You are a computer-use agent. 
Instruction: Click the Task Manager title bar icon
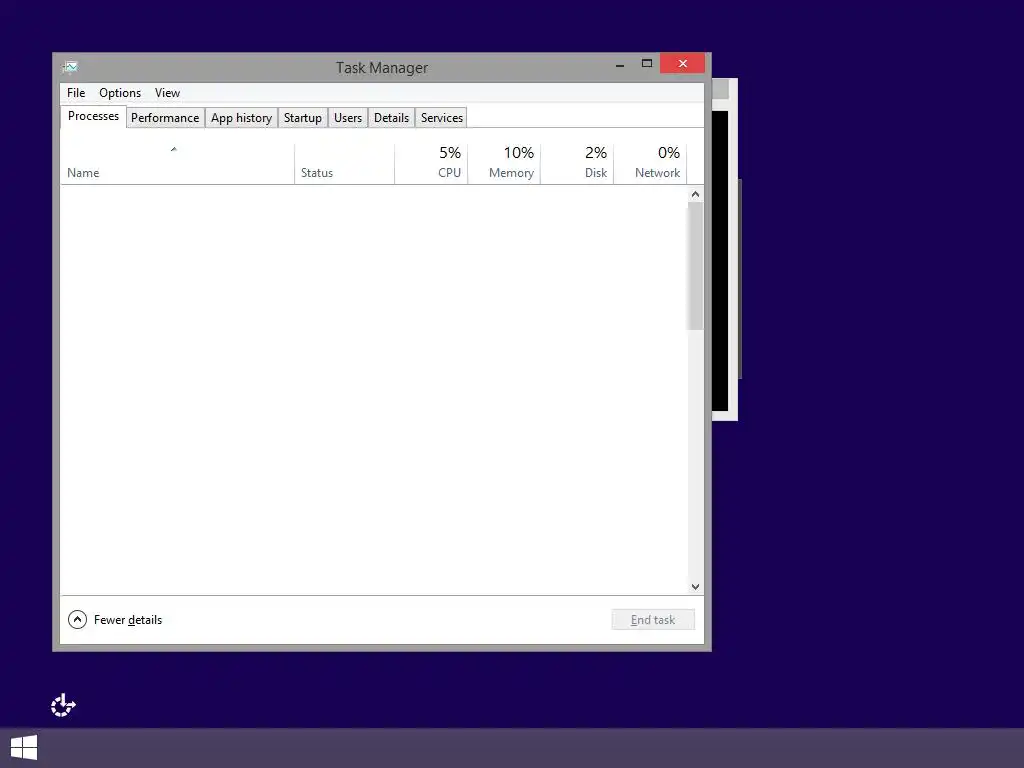(x=70, y=67)
